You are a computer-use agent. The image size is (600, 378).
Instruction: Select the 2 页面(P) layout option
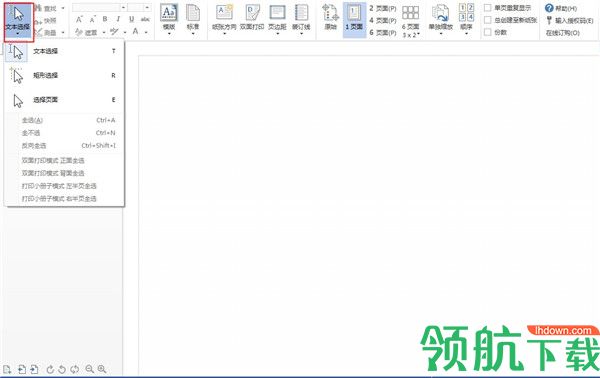pos(383,8)
